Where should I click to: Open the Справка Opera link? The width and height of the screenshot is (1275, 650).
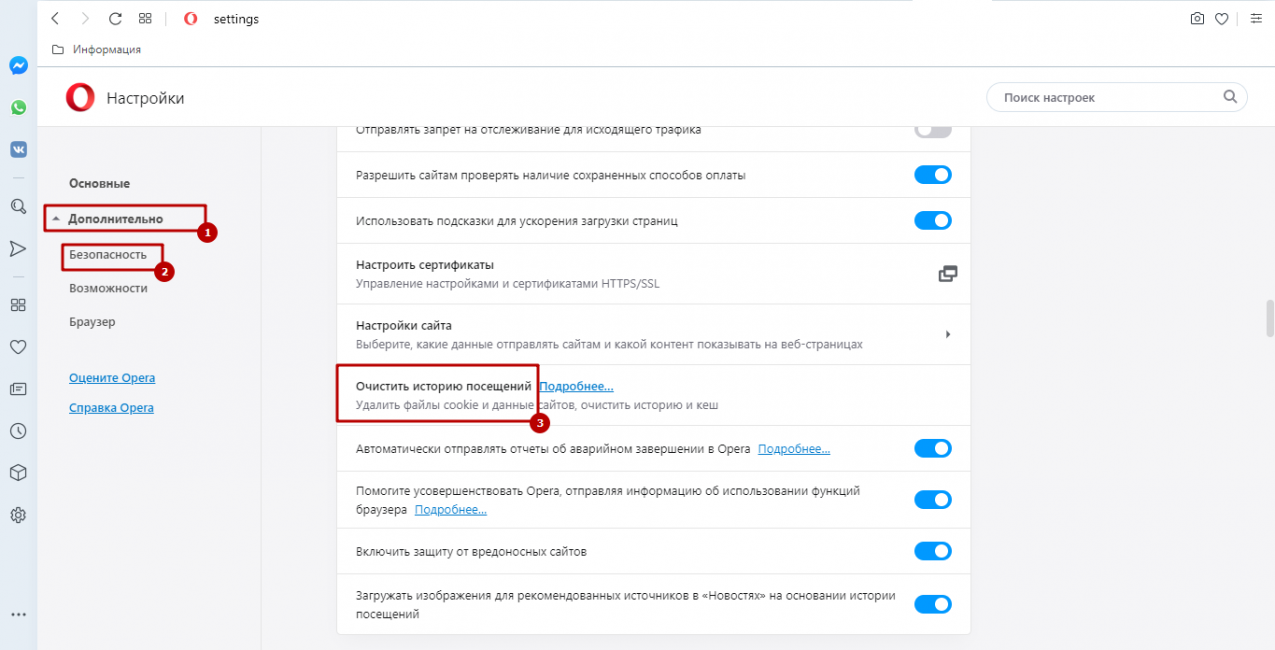coord(111,408)
